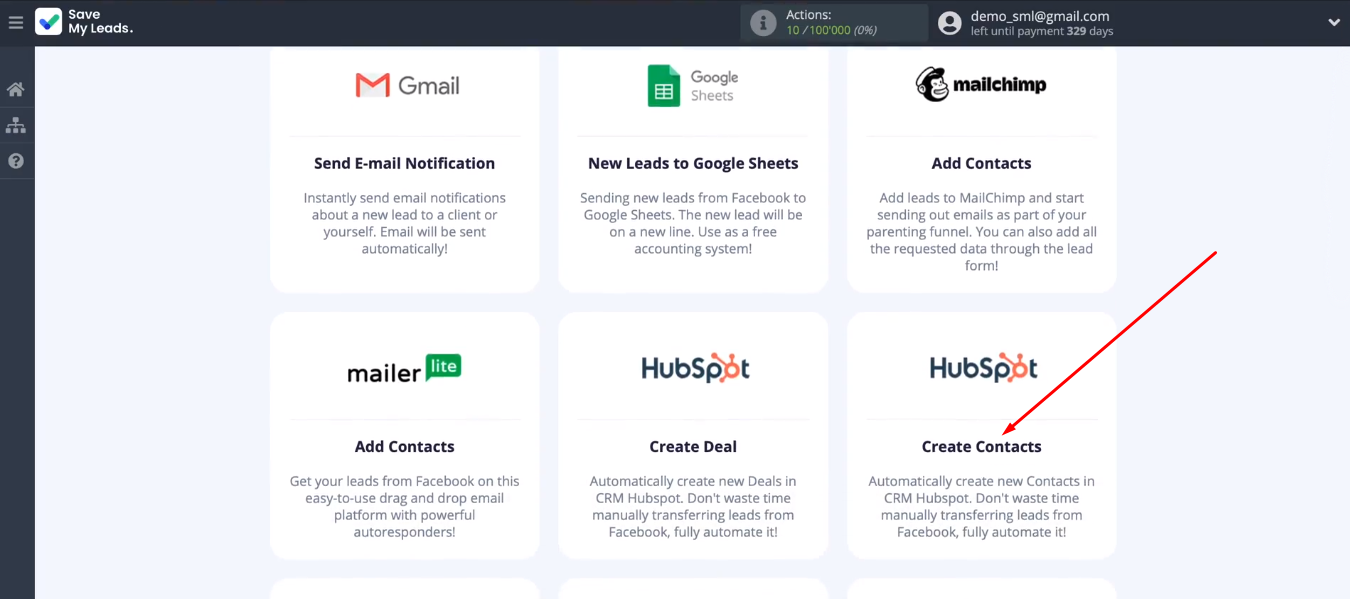
Task: Click MailerLite card description text
Action: (404, 506)
